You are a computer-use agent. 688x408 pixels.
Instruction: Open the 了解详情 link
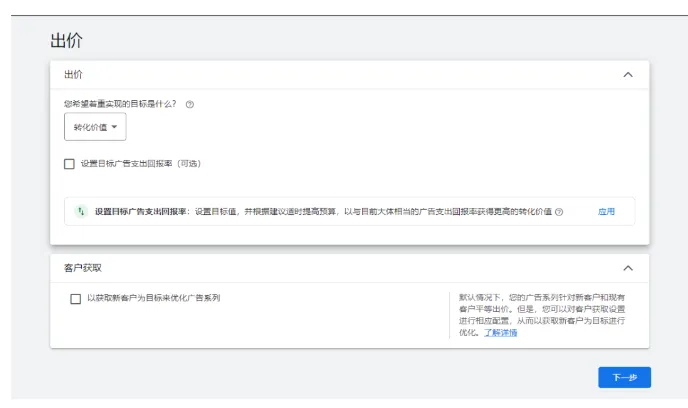[x=501, y=333]
